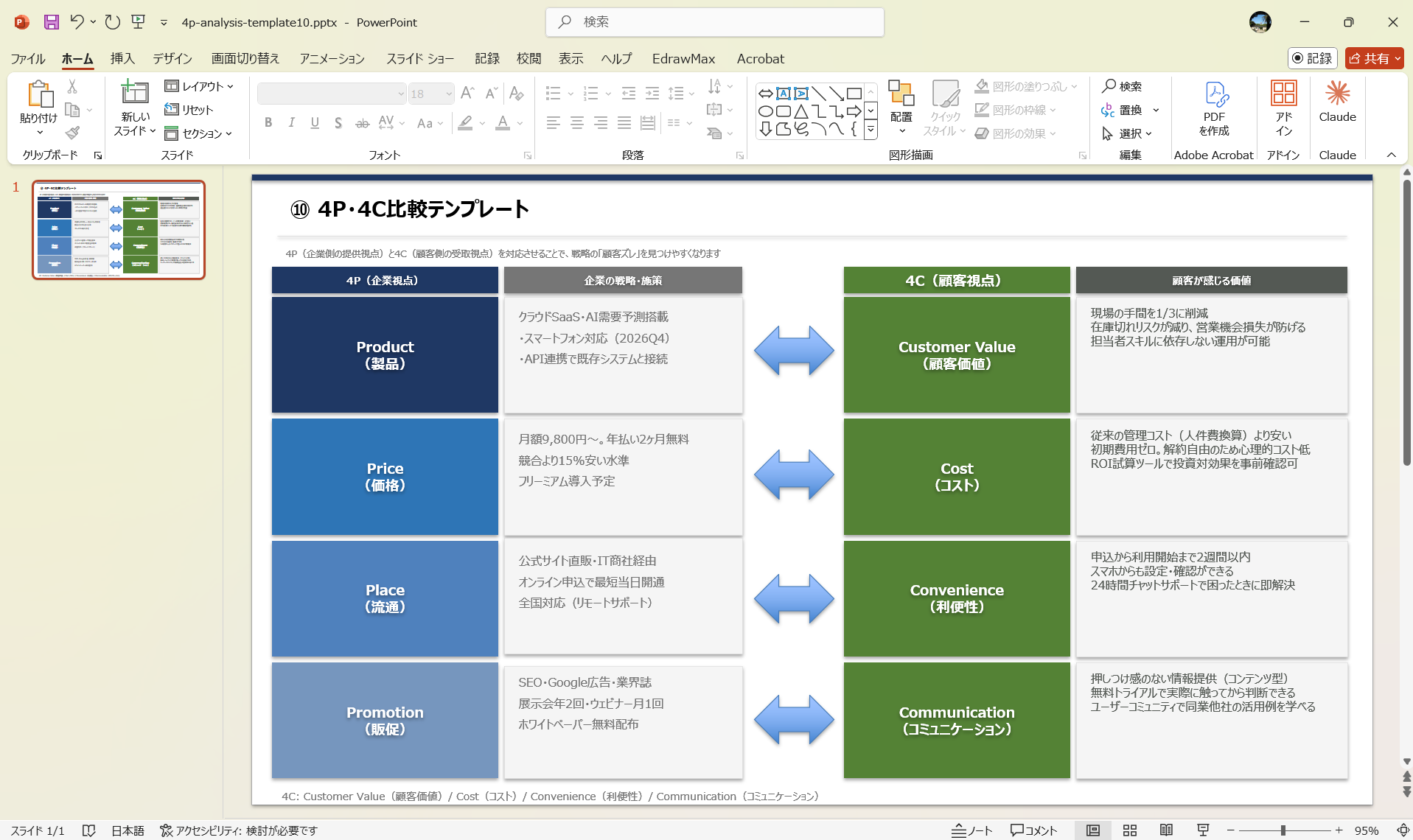This screenshot has height=840, width=1413.
Task: Open the レイアウト dropdown
Action: click(x=199, y=86)
